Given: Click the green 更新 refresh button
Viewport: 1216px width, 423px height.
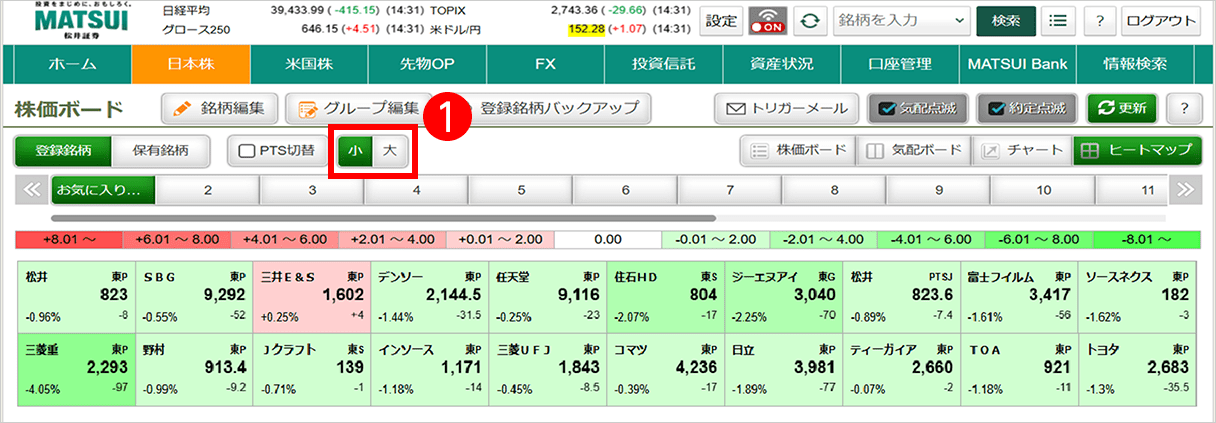Looking at the screenshot, I should (1122, 107).
